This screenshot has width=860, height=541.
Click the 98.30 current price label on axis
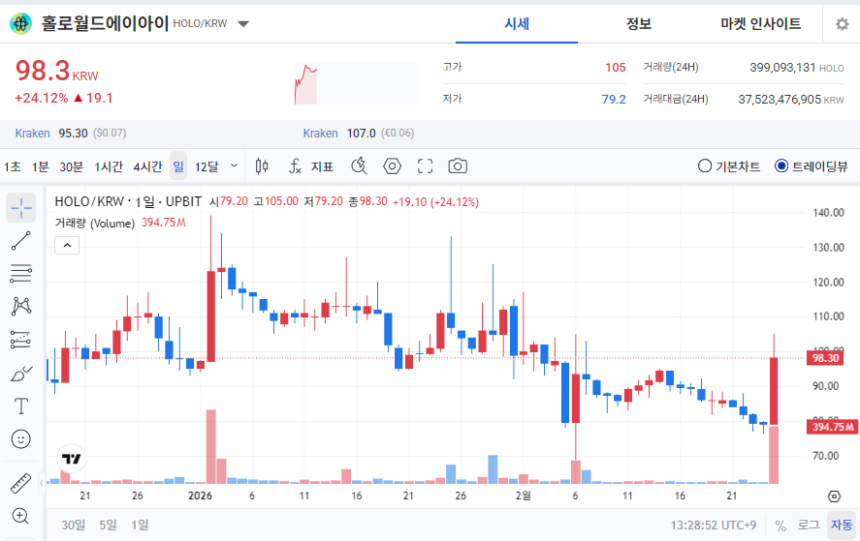click(824, 358)
